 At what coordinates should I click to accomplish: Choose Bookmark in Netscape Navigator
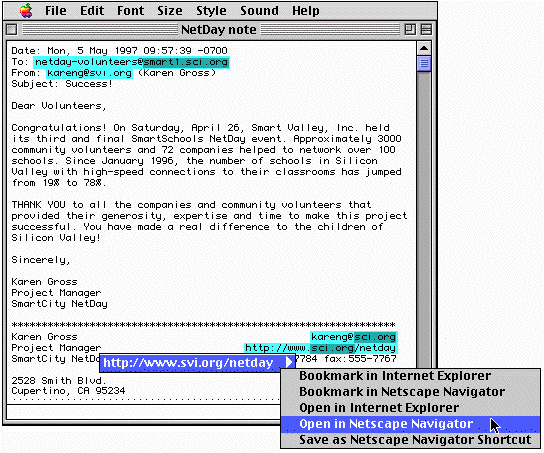click(410, 392)
